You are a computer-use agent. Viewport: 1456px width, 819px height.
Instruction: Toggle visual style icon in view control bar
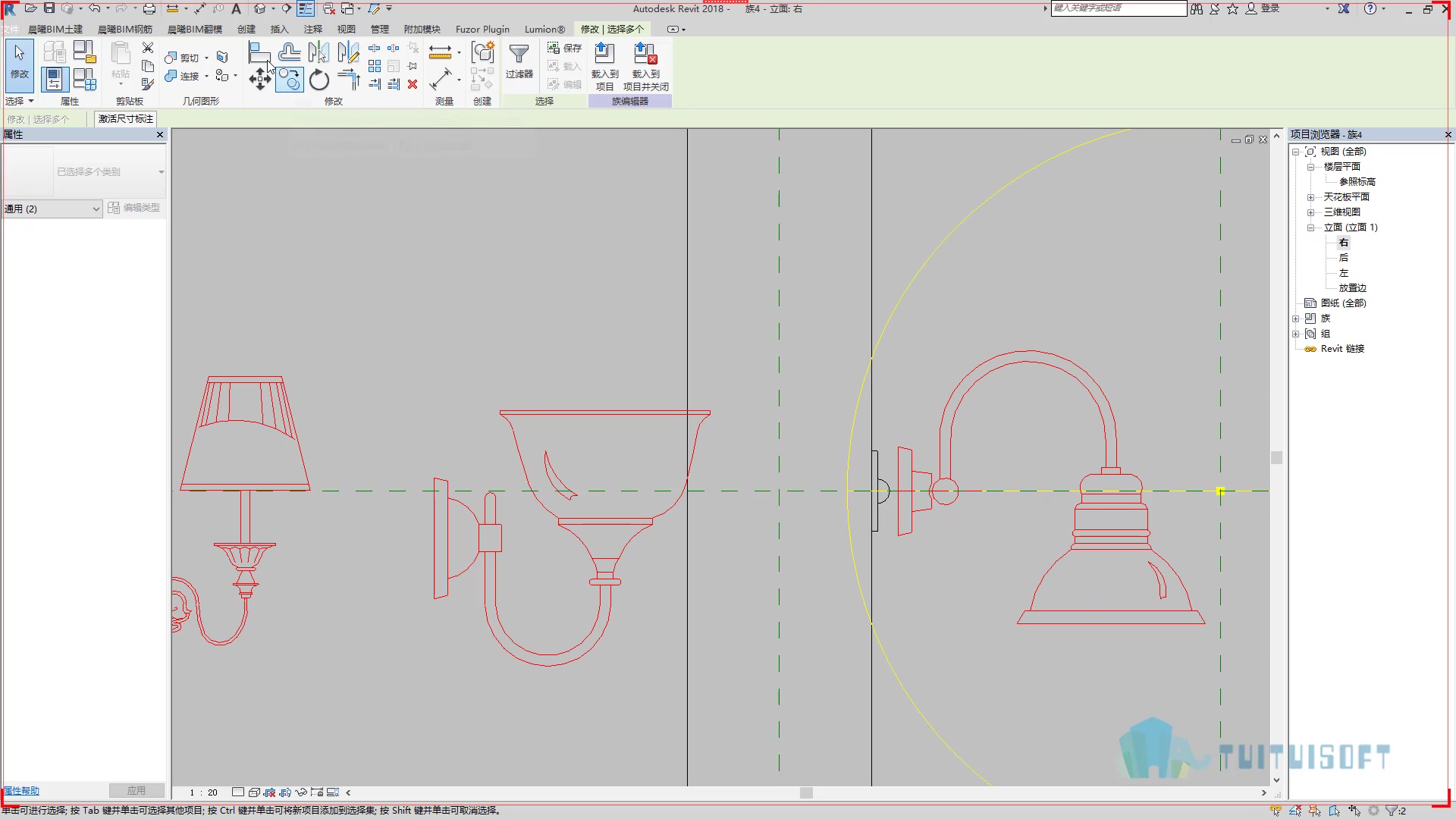[254, 792]
